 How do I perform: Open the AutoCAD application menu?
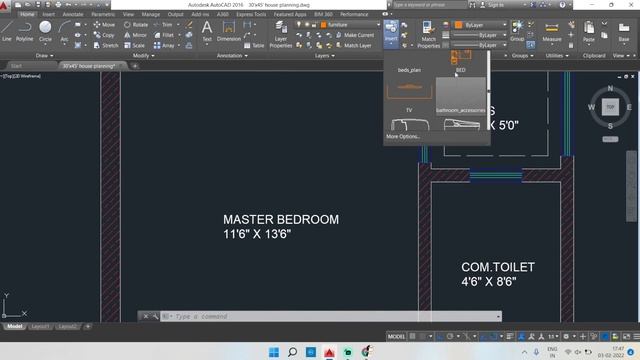[x=5, y=5]
